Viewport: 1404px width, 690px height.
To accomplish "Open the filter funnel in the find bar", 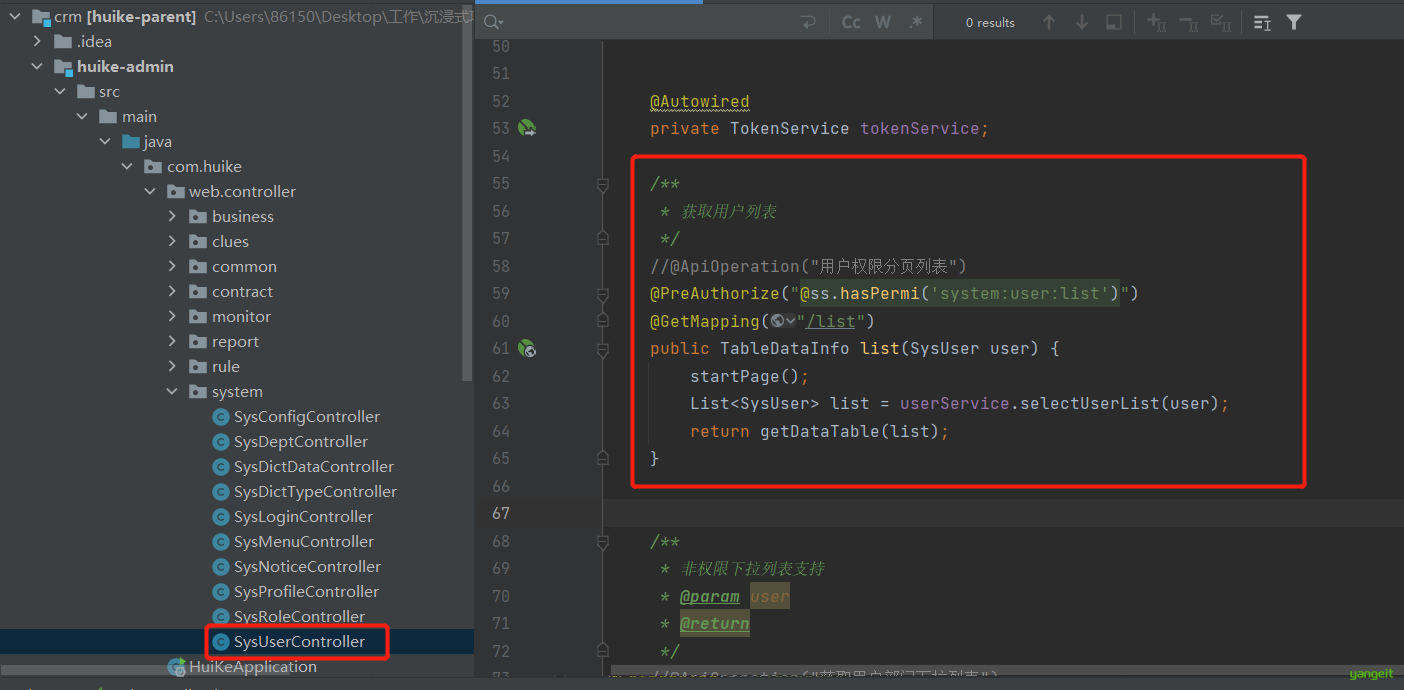I will 1294,22.
